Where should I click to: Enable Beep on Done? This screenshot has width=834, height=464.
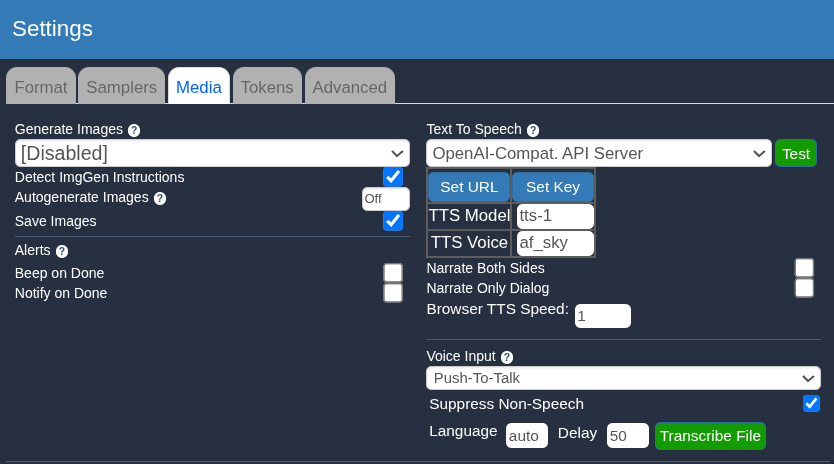coord(393,272)
